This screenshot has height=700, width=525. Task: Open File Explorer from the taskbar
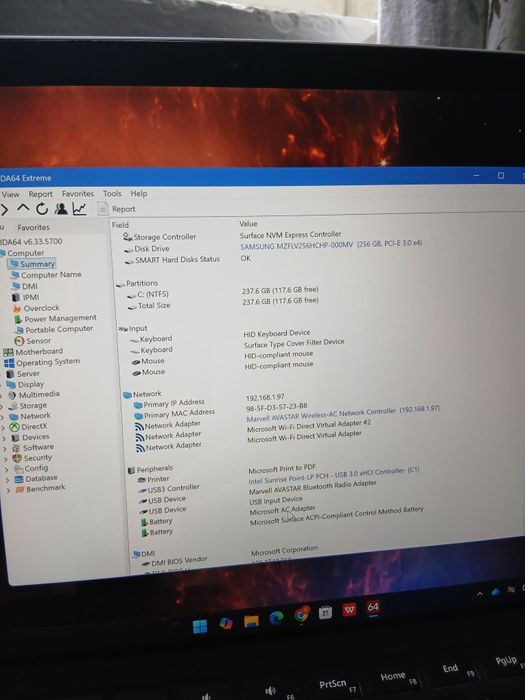251,621
